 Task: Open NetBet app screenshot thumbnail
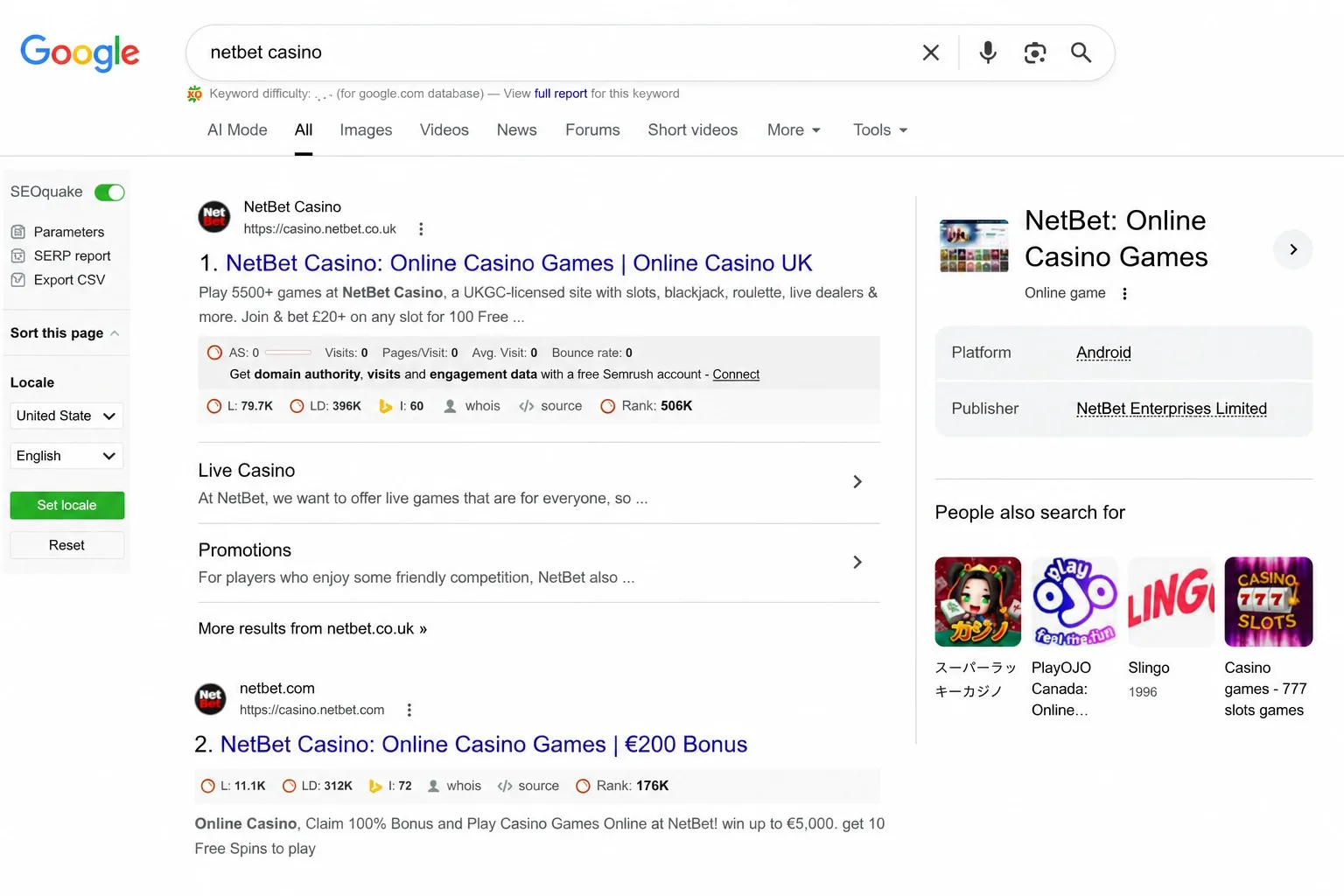pos(974,247)
